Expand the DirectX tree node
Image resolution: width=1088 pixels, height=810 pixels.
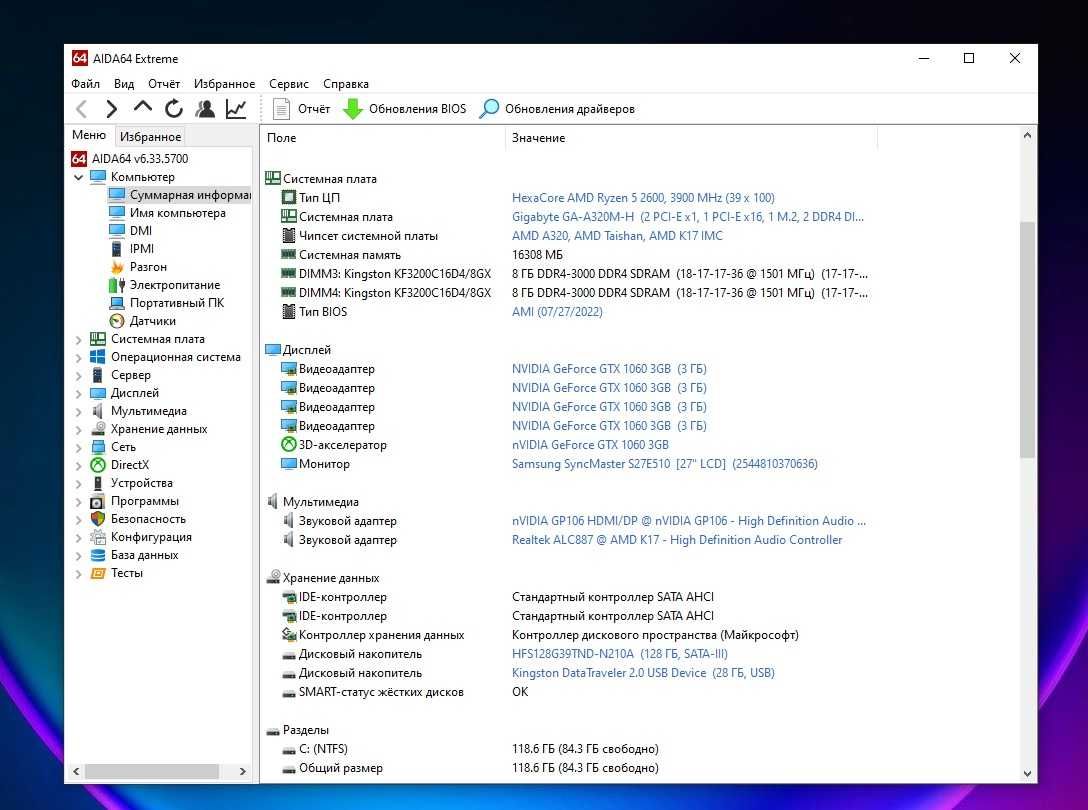coord(78,466)
